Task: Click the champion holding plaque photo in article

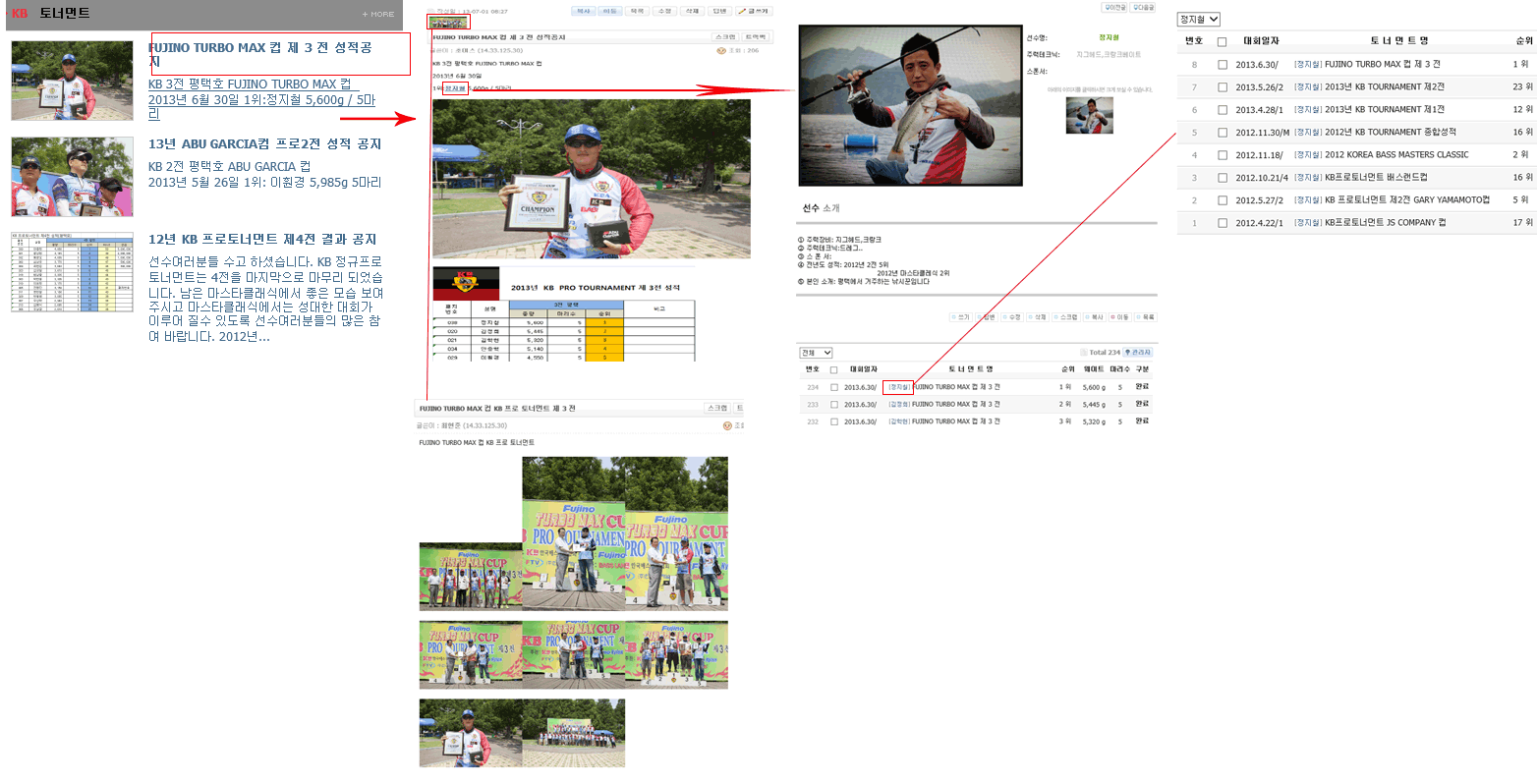Action: point(592,179)
